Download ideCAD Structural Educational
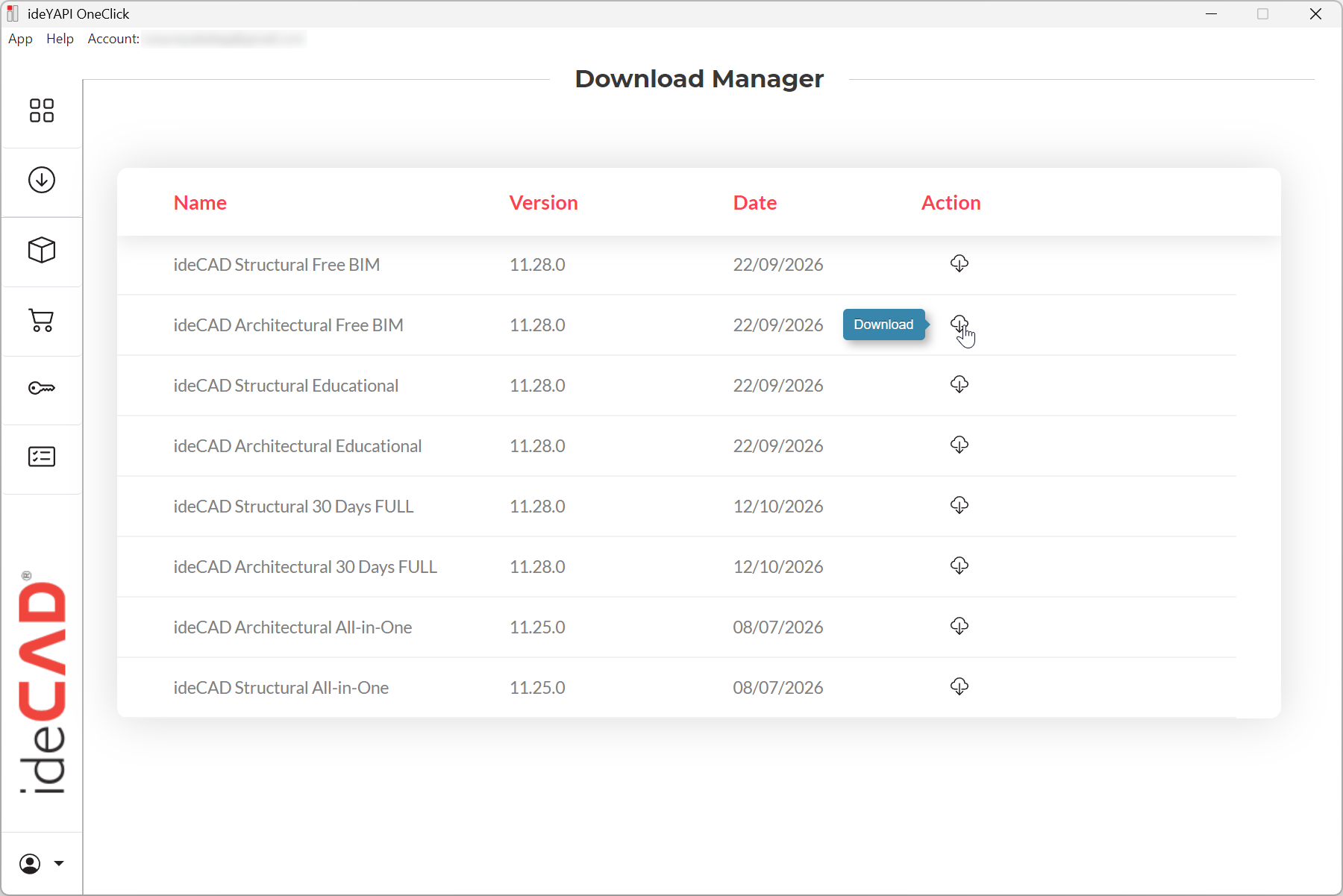 [959, 384]
